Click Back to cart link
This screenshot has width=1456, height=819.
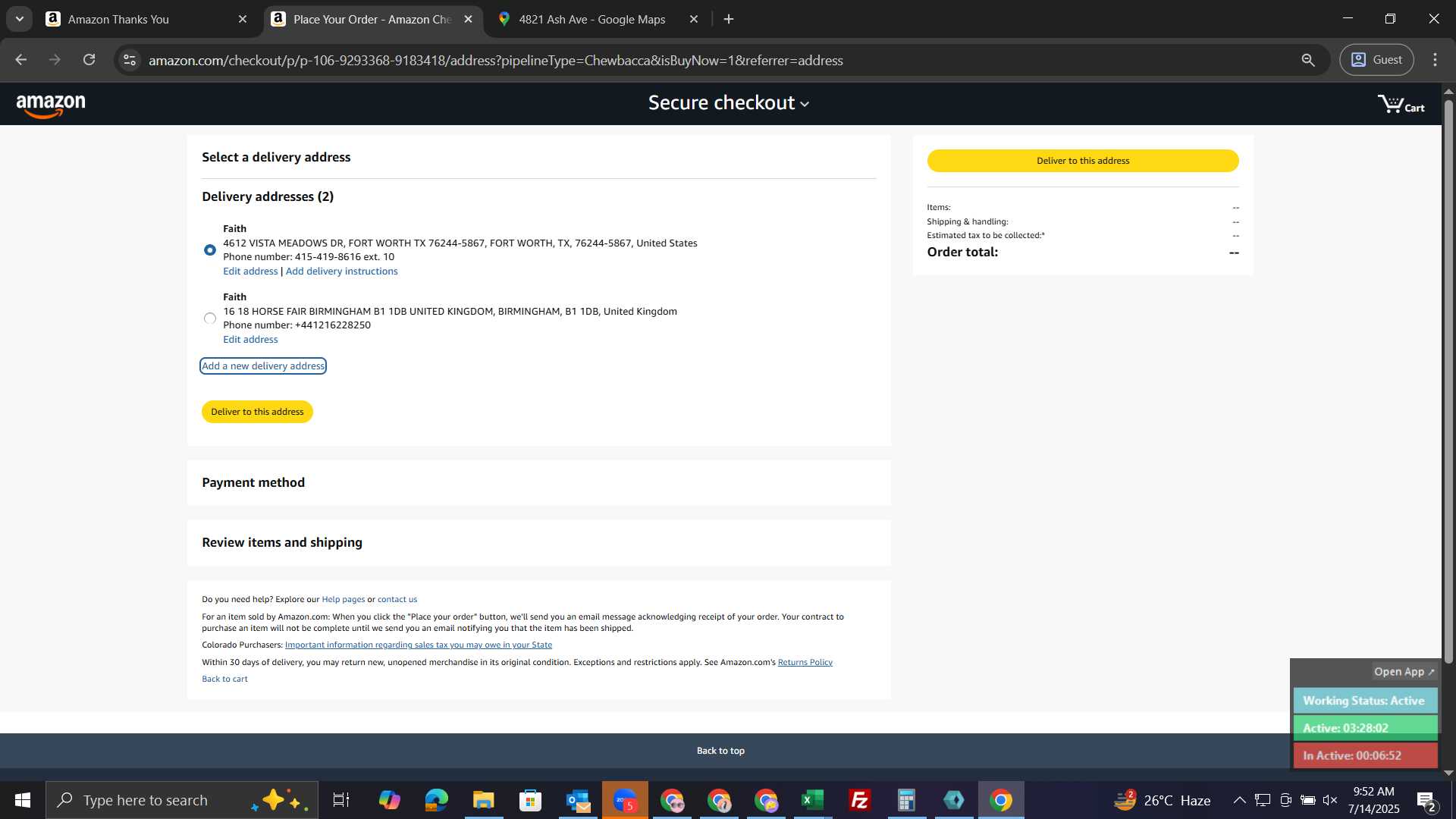point(224,679)
